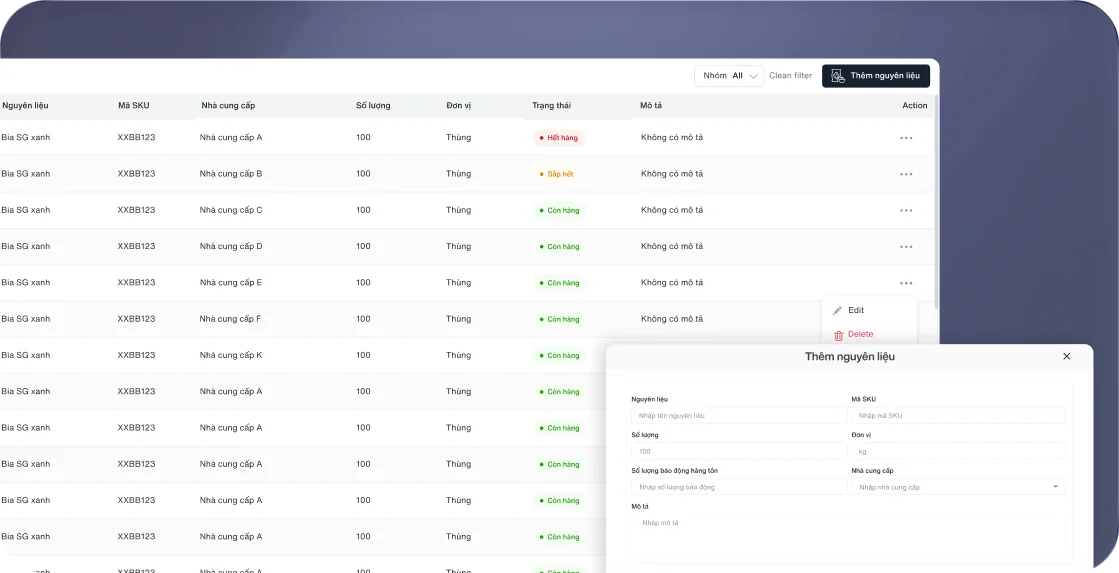The height and width of the screenshot is (573, 1119).
Task: Choose Edit from the context menu
Action: coord(855,310)
